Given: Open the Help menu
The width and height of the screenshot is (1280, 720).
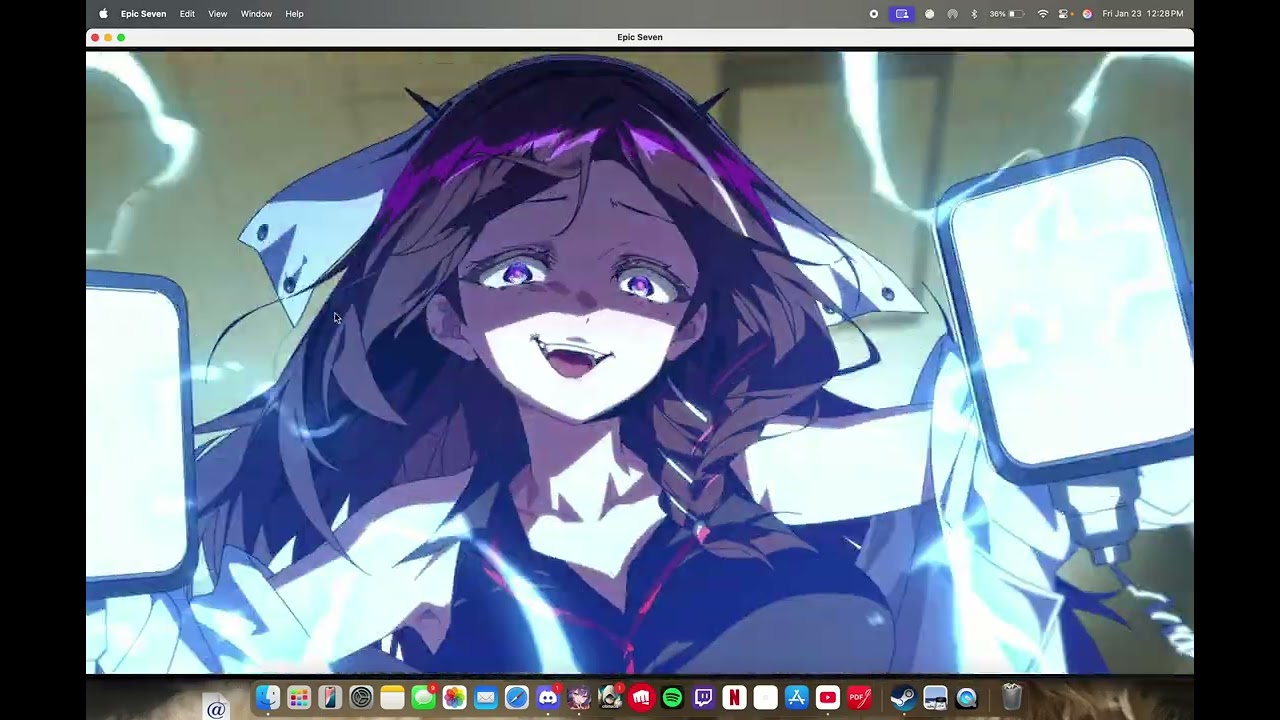Looking at the screenshot, I should 294,14.
